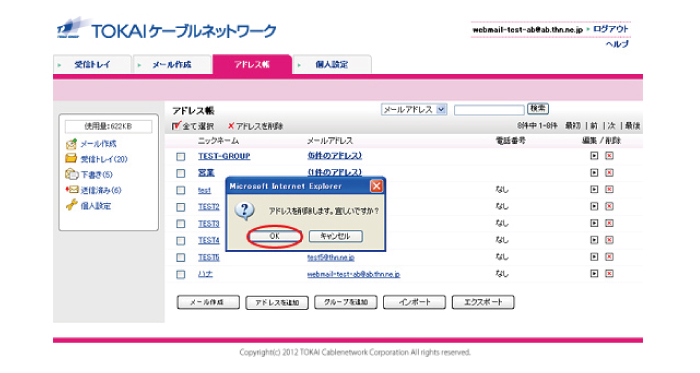This screenshot has height=373, width=700.
Task: Click the webmail-test-ab@ab.thn.ne.jp address link in list
Action: pos(354,274)
